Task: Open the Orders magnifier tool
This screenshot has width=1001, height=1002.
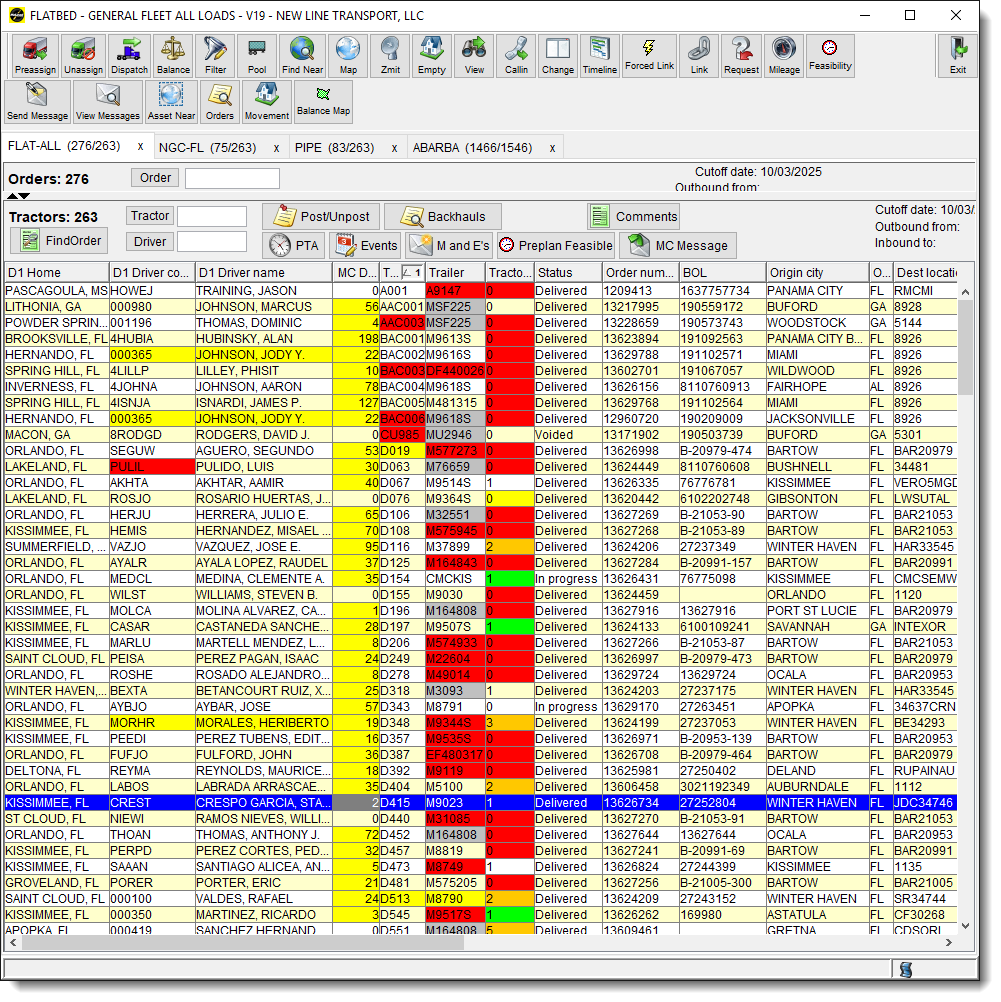Action: (219, 102)
